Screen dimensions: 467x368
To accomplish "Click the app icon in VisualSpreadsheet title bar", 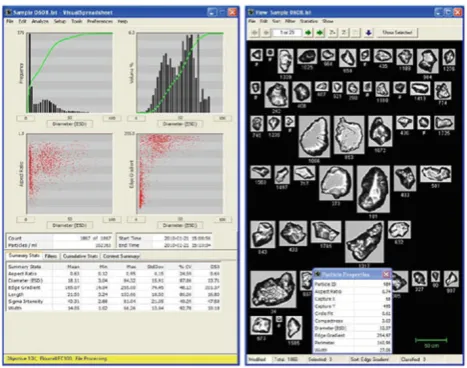I will [x=8, y=13].
